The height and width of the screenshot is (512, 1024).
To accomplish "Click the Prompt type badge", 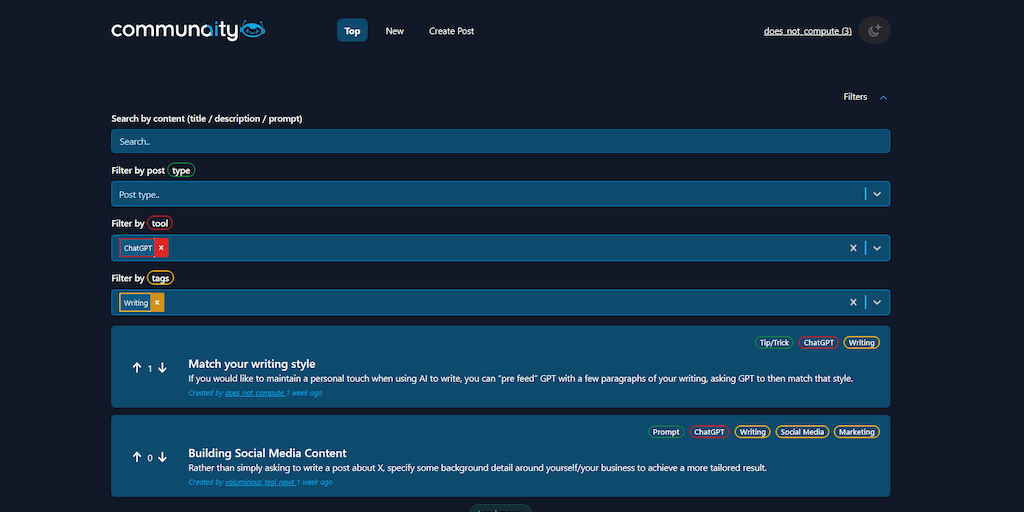I will coord(666,432).
